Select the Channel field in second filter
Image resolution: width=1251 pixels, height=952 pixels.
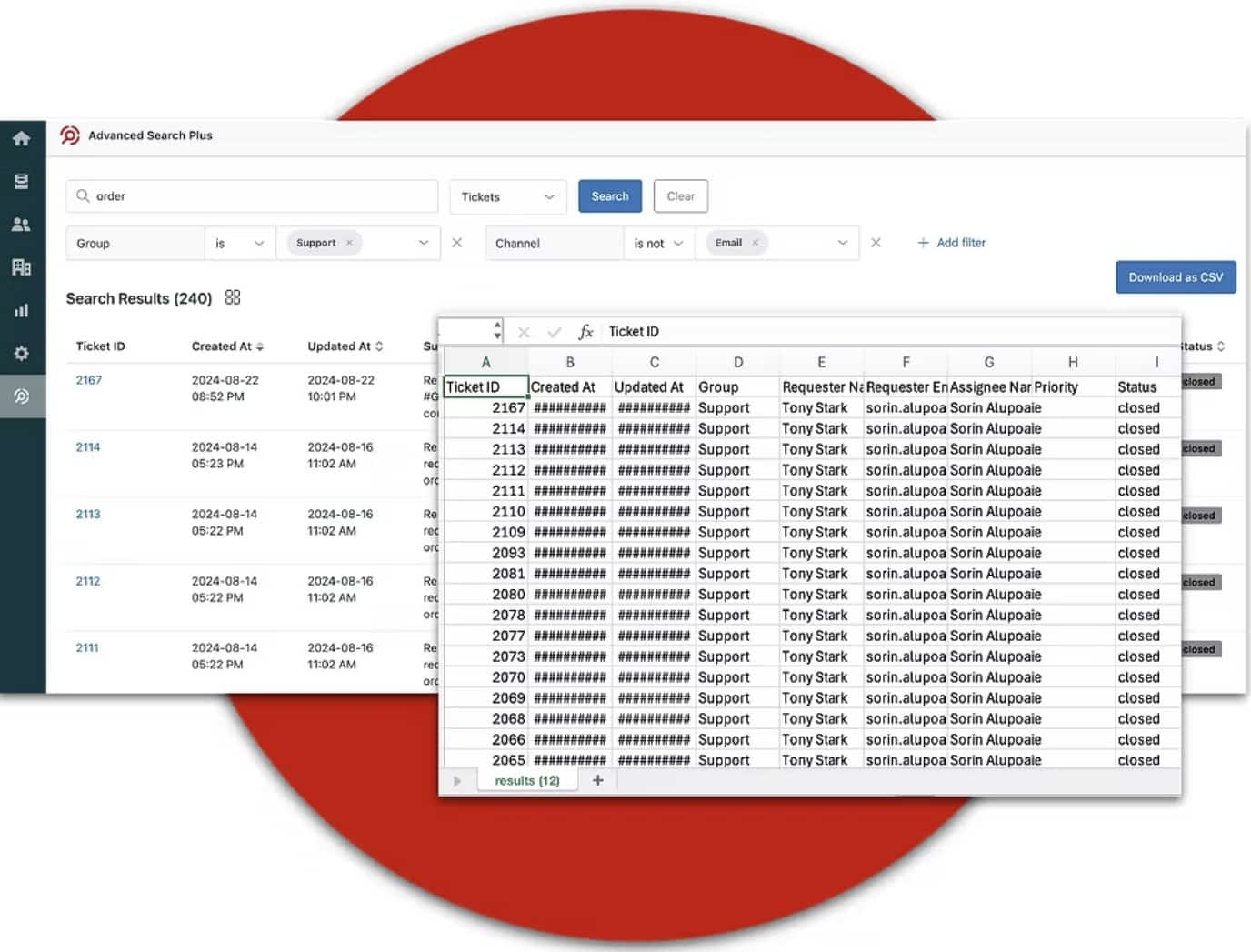(x=555, y=244)
